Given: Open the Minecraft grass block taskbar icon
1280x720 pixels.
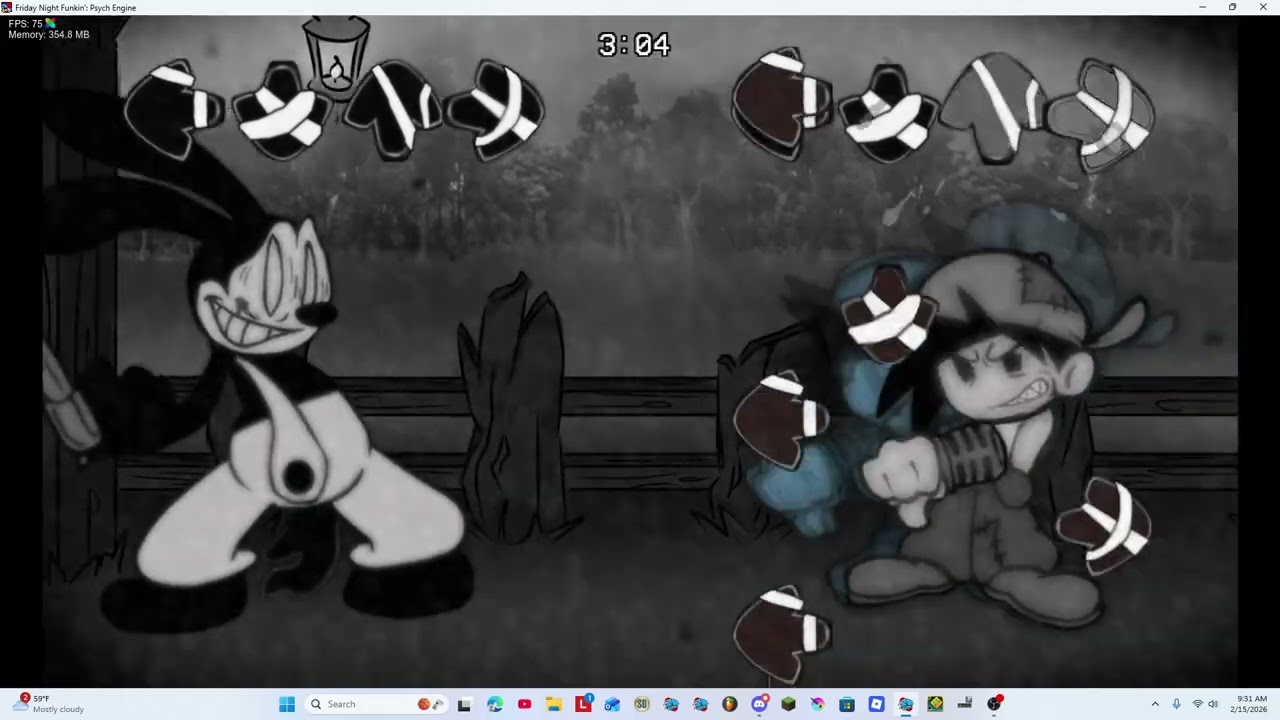Looking at the screenshot, I should [x=788, y=704].
